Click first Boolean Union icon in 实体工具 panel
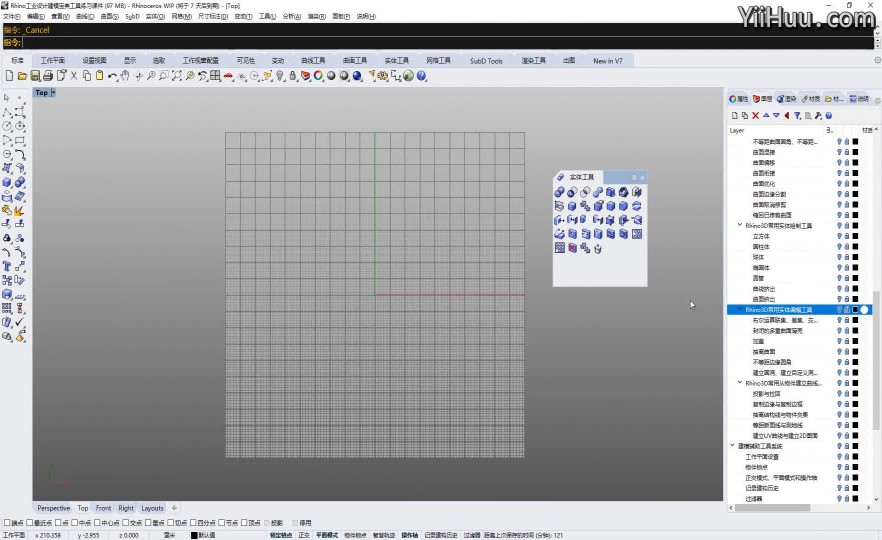Viewport: 882px width, 540px height. pos(560,192)
